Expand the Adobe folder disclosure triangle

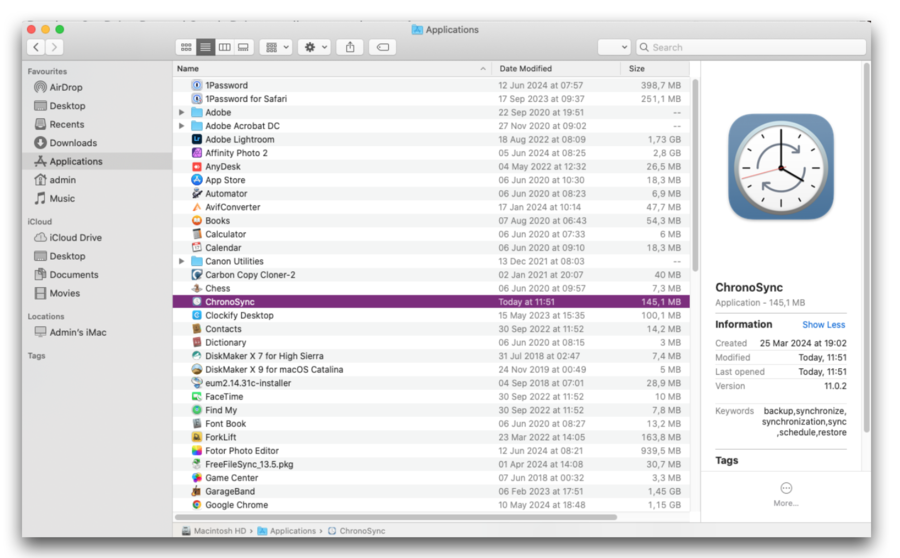coord(181,113)
